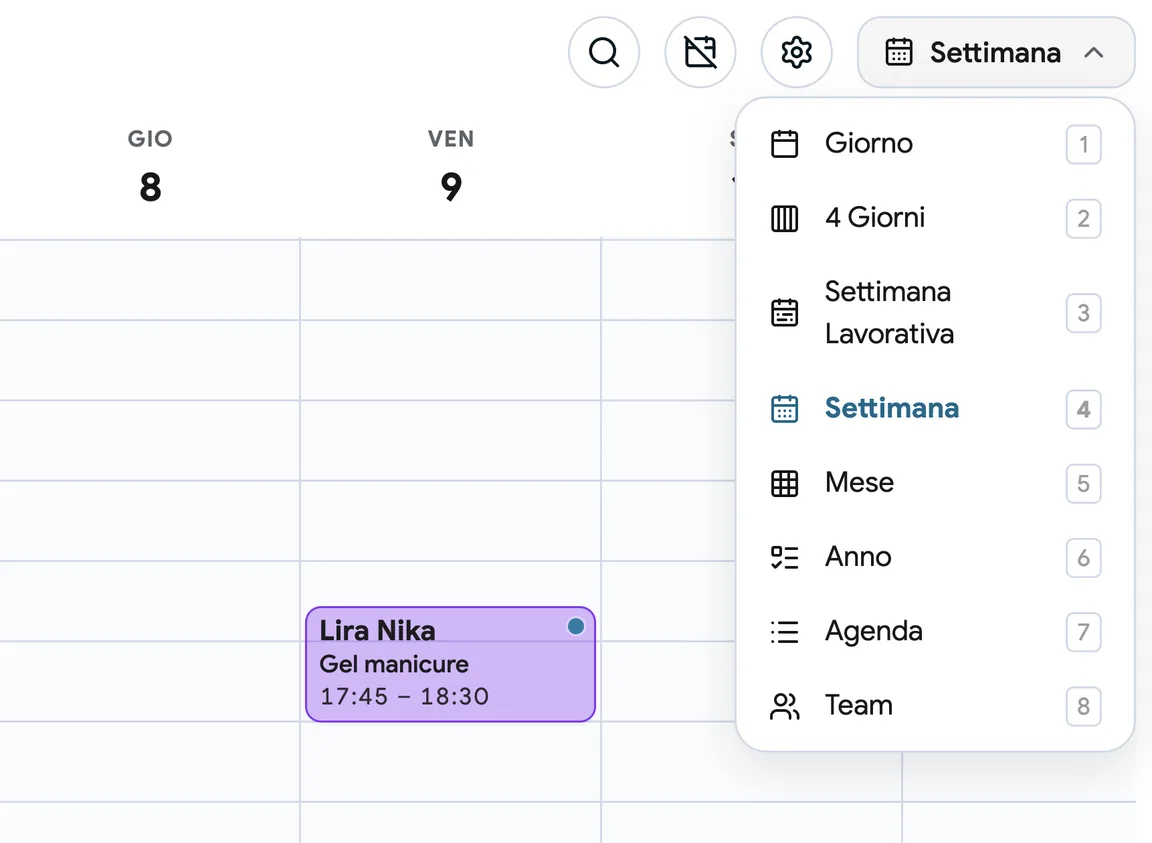Click the Agenda list icon
This screenshot has height=843, width=1152.
784,631
